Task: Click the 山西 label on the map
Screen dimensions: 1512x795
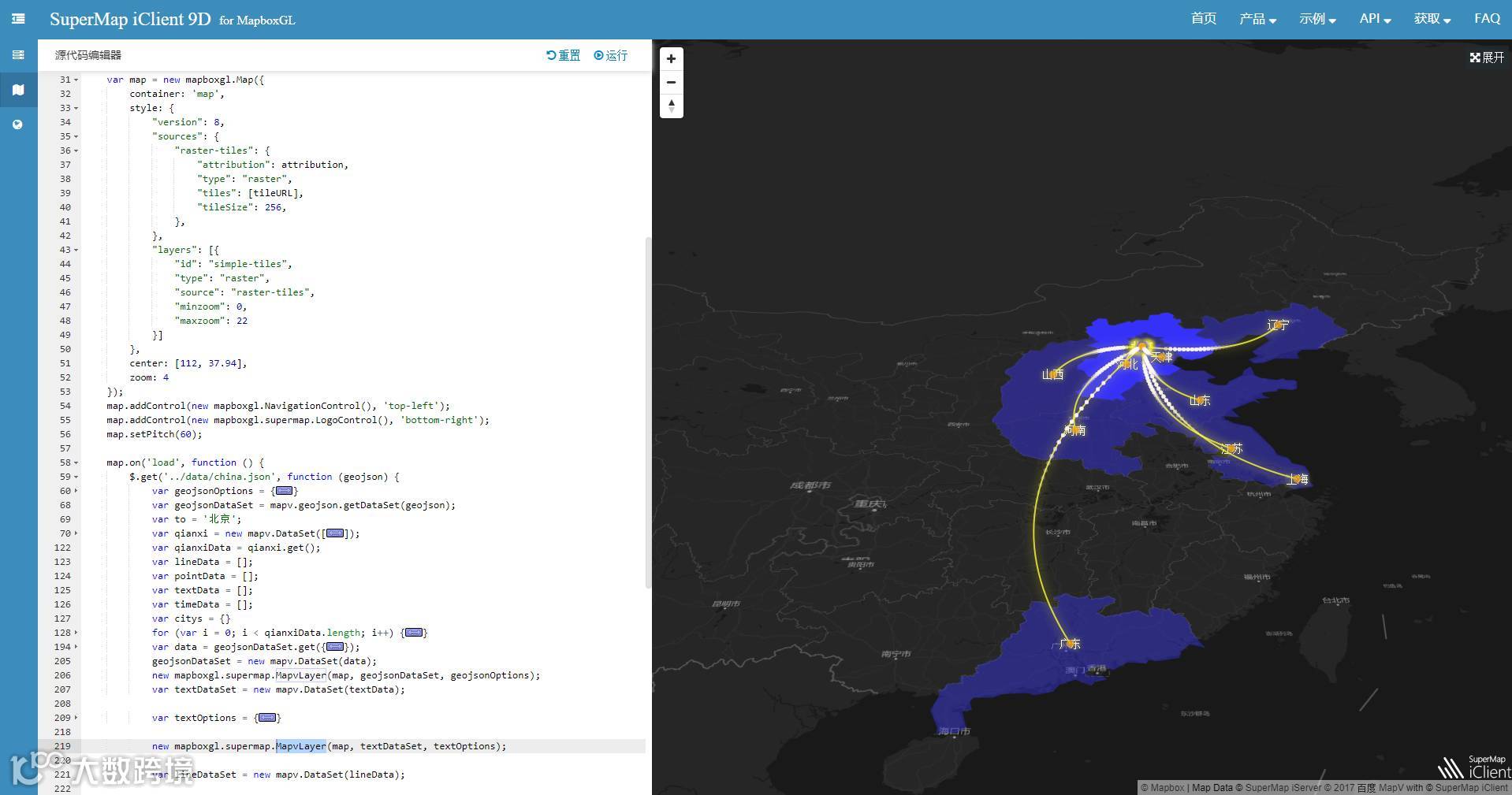Action: 1052,374
